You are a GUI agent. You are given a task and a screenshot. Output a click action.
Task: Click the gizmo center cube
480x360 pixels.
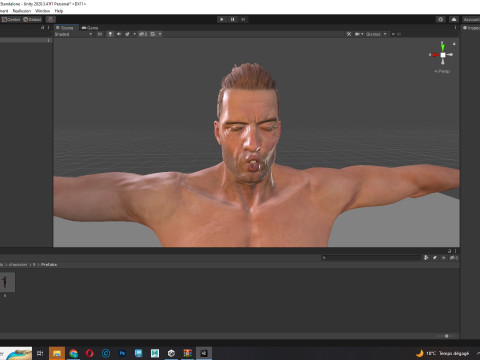point(443,55)
